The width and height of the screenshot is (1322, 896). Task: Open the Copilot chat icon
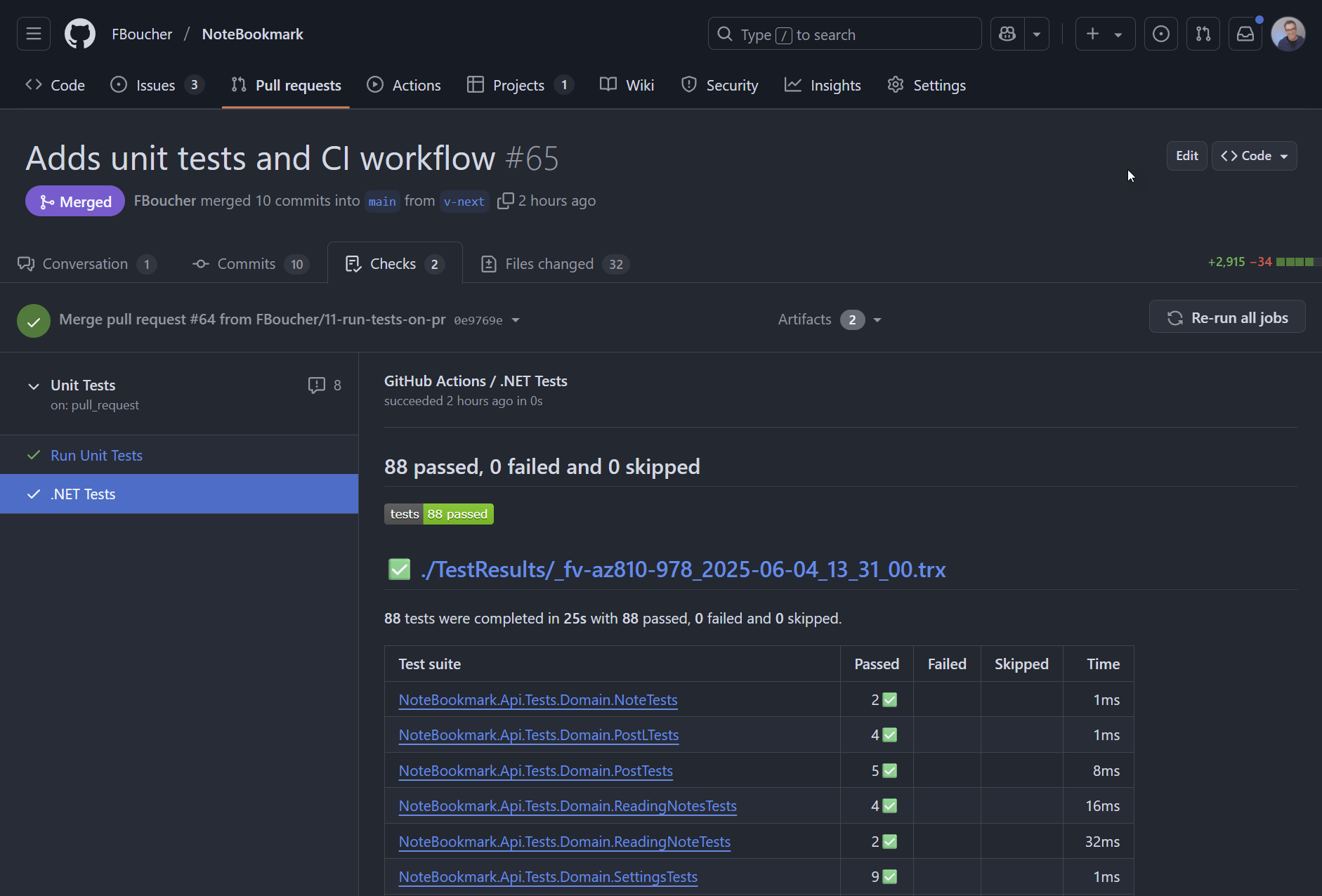coord(1007,34)
